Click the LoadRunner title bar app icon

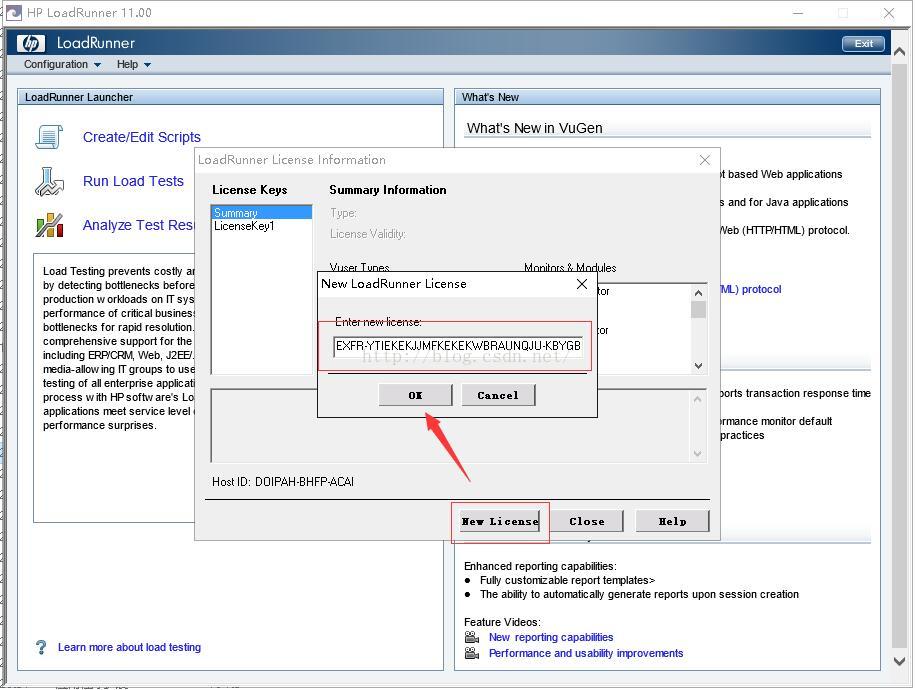click(x=13, y=12)
